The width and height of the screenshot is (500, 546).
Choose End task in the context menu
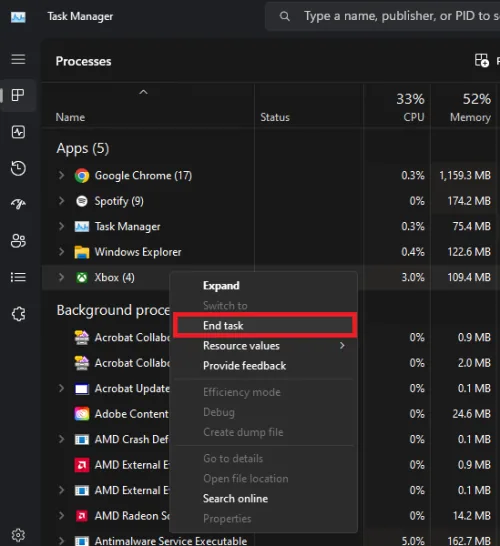tap(264, 326)
